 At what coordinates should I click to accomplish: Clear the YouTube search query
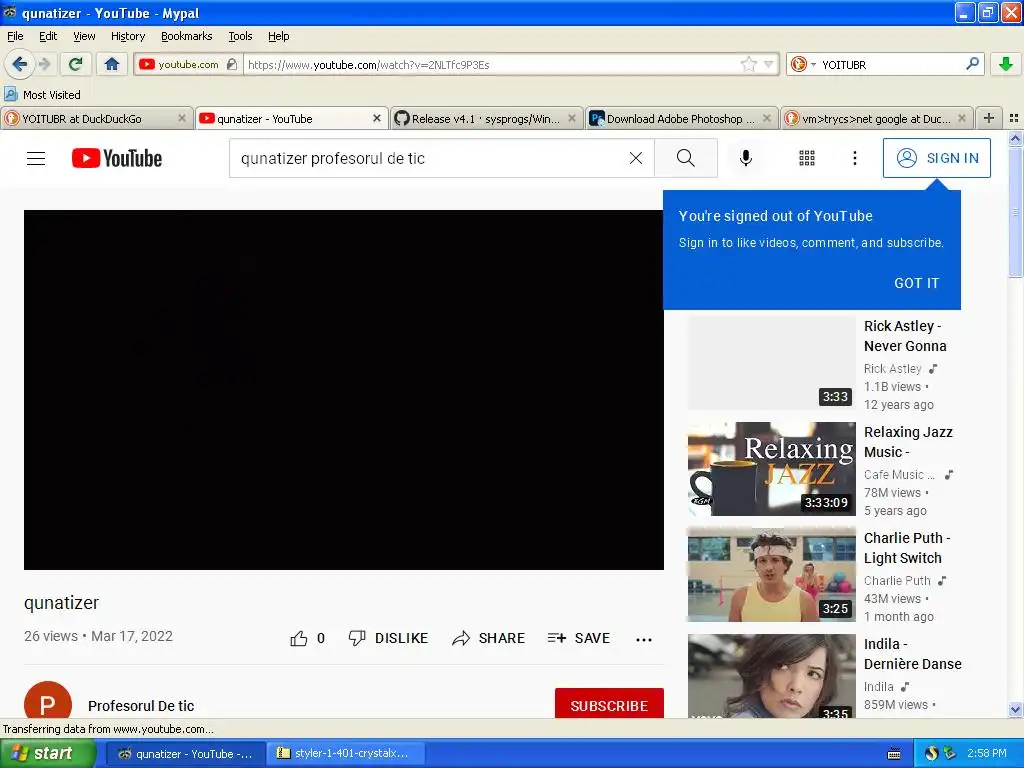pyautogui.click(x=635, y=158)
